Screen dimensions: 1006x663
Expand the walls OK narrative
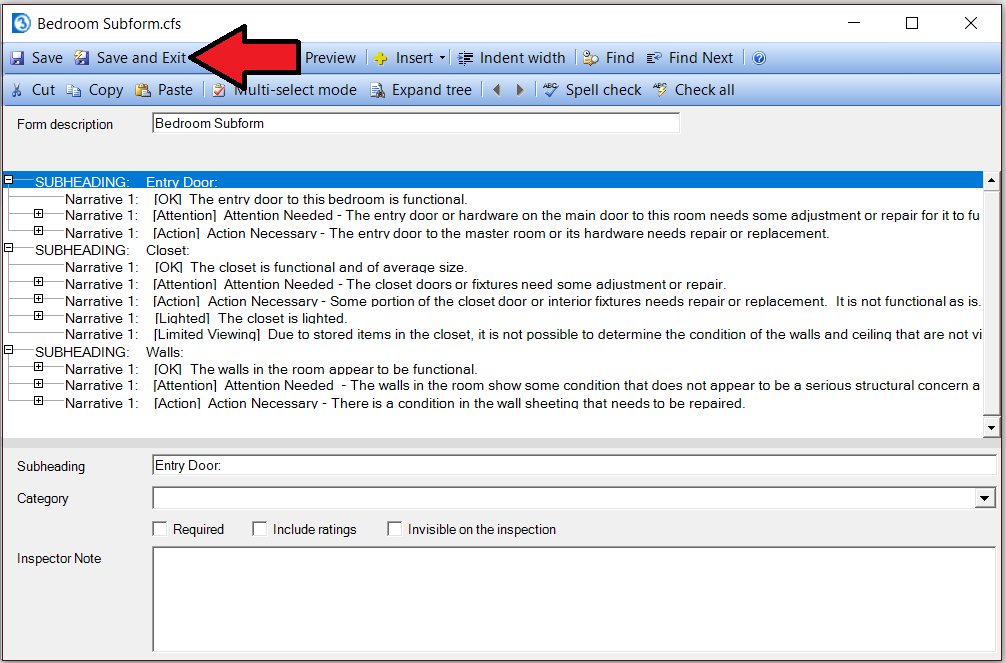[x=38, y=367]
